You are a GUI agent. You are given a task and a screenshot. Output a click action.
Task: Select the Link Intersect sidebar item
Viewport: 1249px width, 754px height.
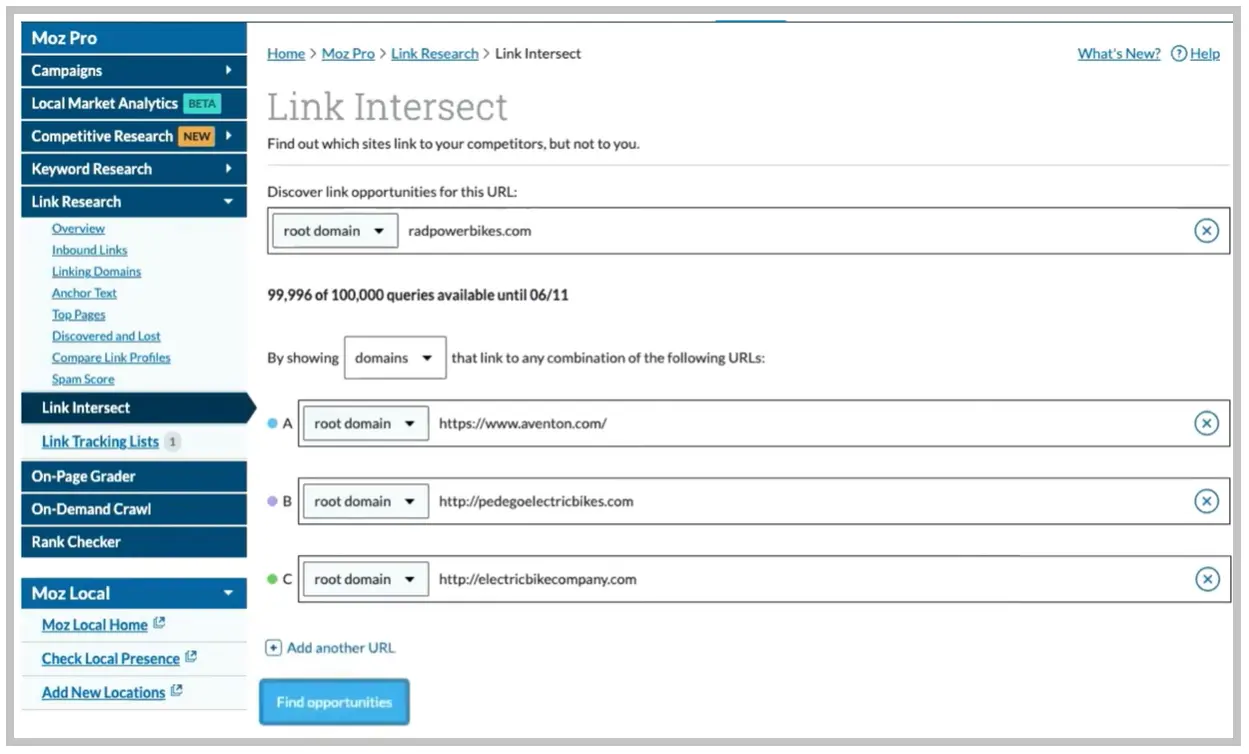(x=139, y=408)
